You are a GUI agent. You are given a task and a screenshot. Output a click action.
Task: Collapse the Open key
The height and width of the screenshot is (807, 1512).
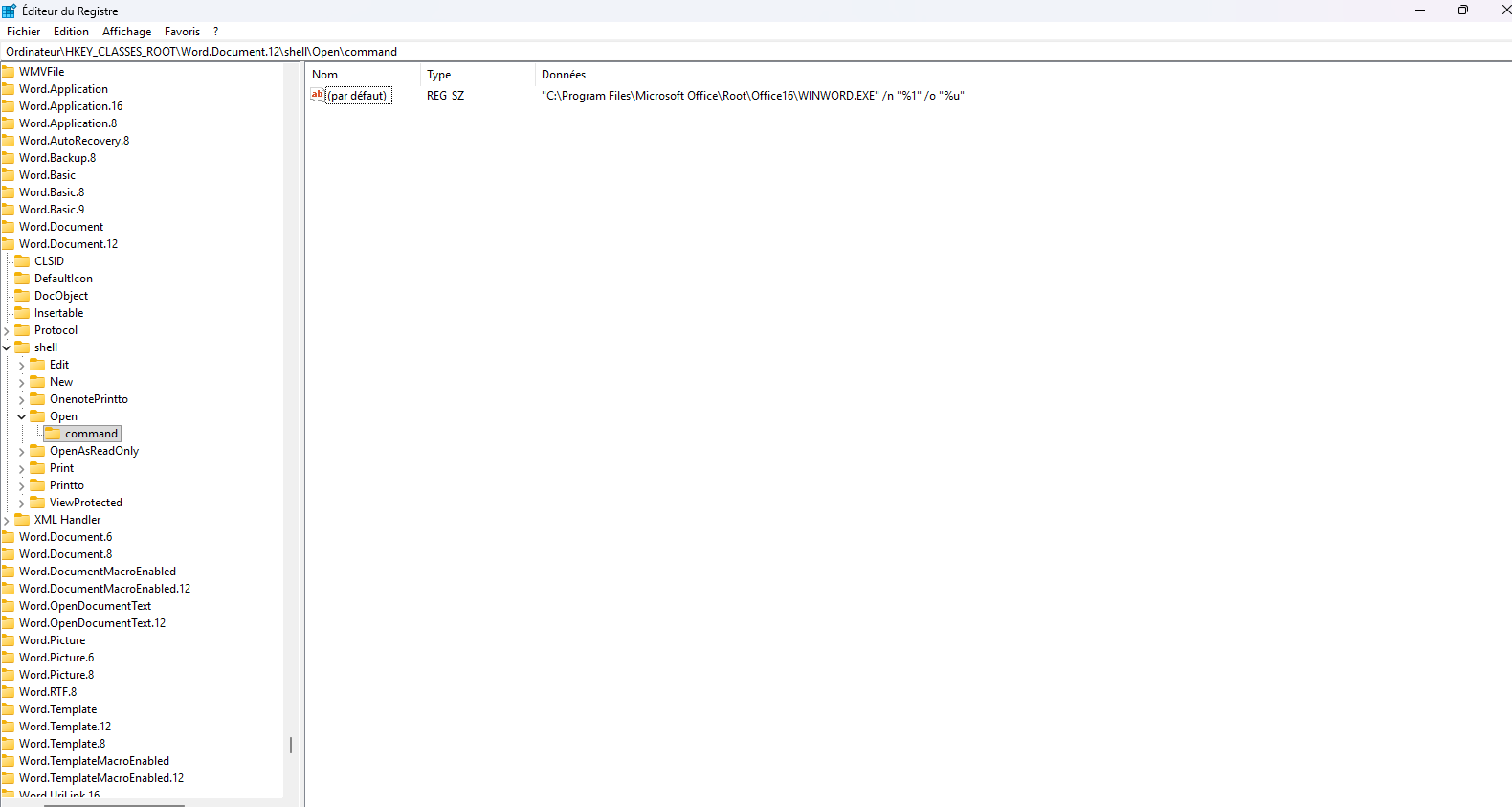point(21,416)
